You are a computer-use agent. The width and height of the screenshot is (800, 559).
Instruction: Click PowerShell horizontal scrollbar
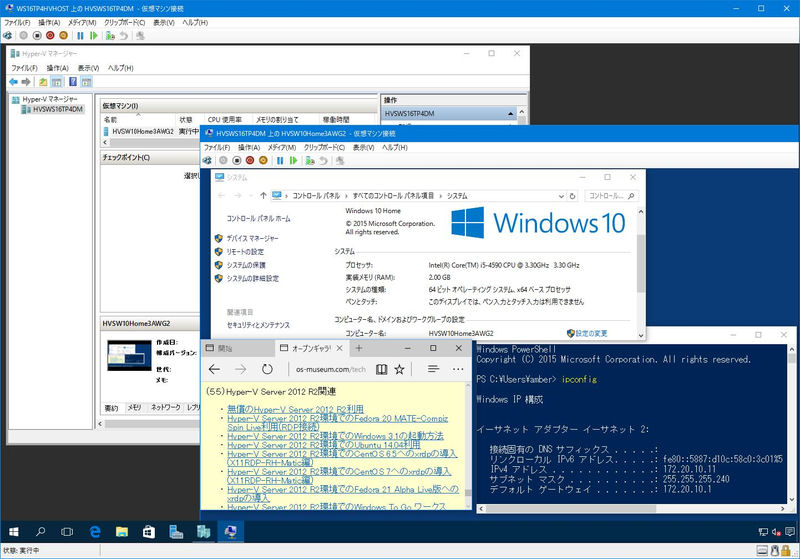click(x=569, y=509)
